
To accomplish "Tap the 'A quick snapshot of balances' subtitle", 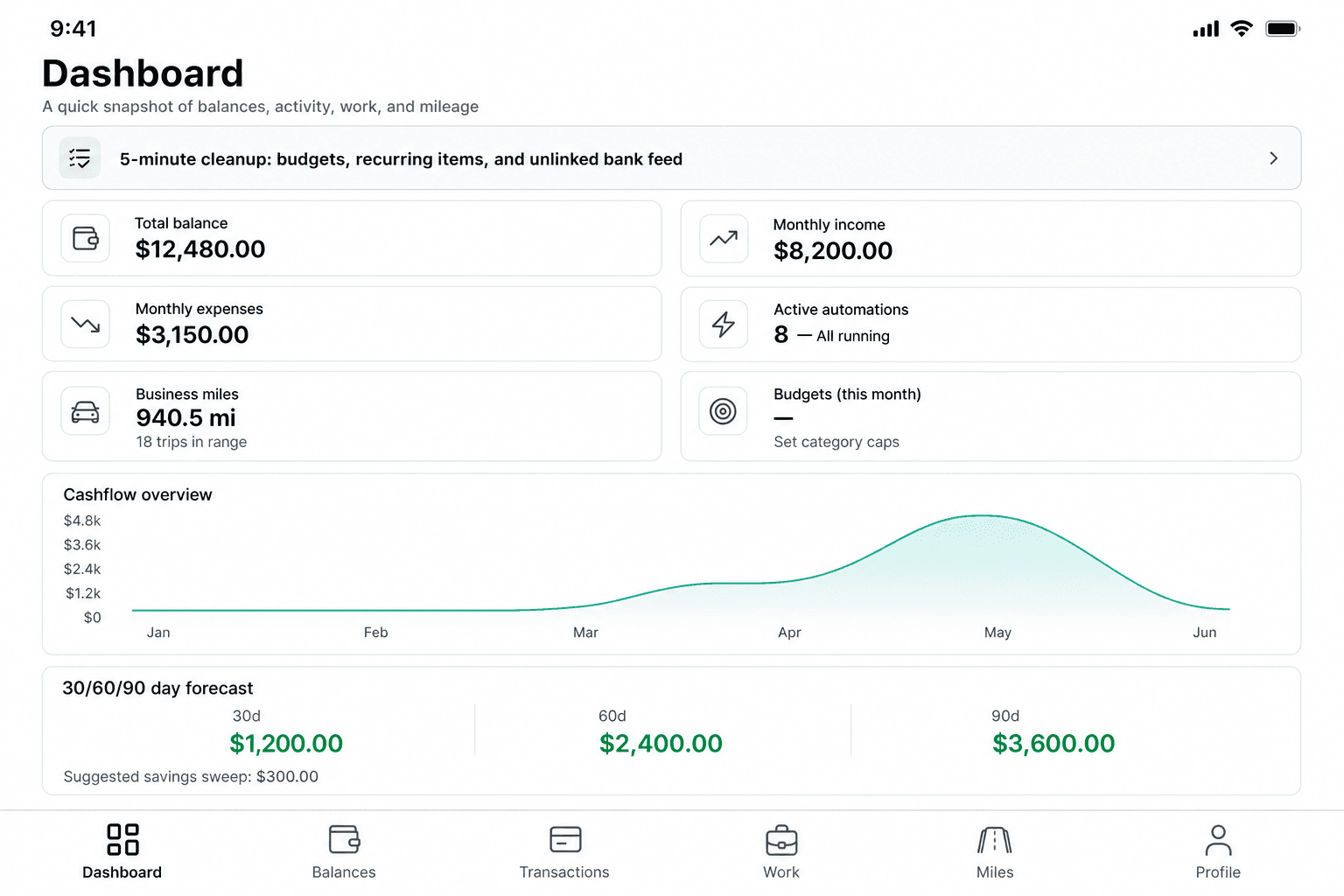I will [x=261, y=107].
